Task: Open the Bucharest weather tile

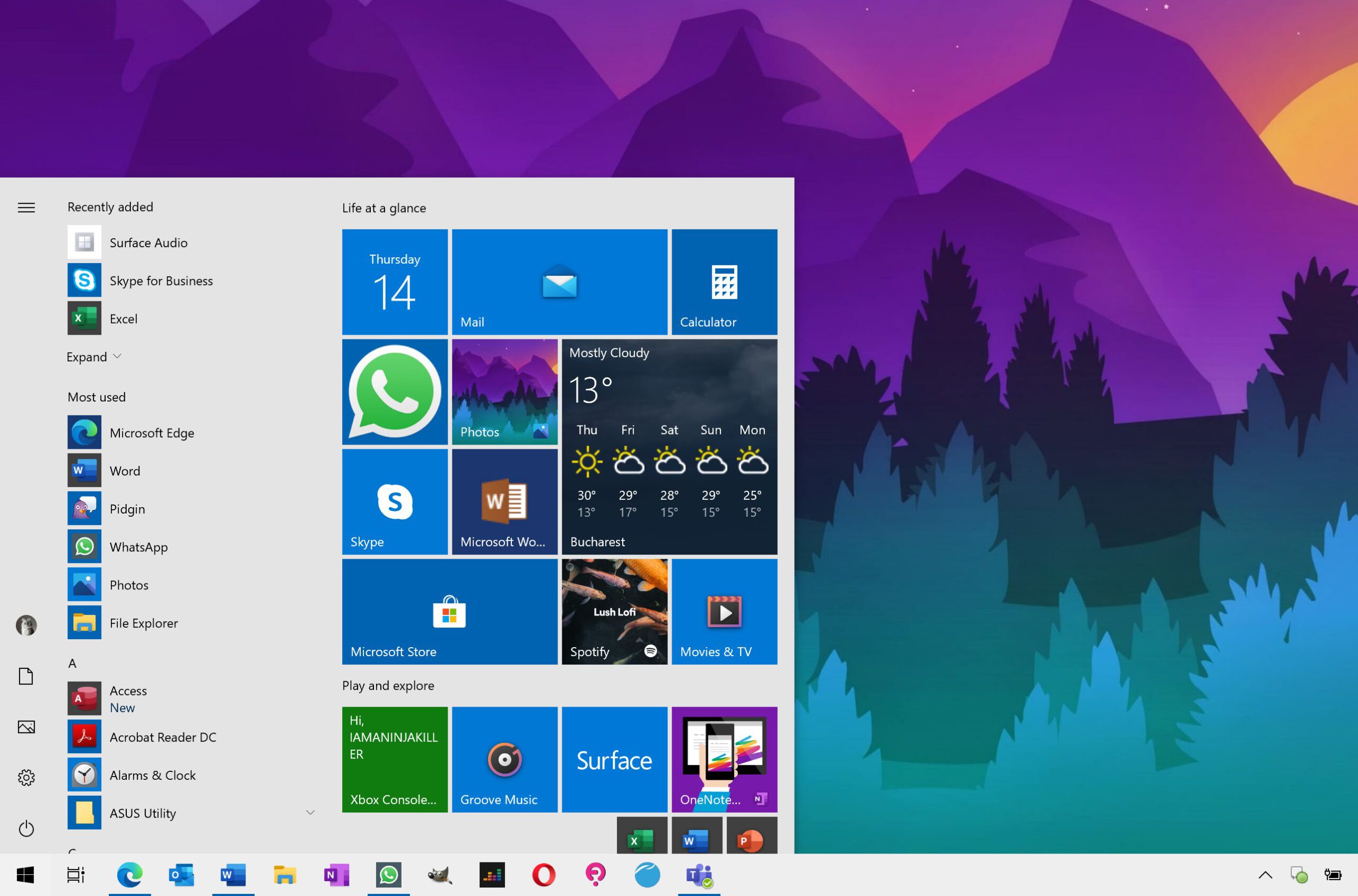Action: (x=669, y=446)
